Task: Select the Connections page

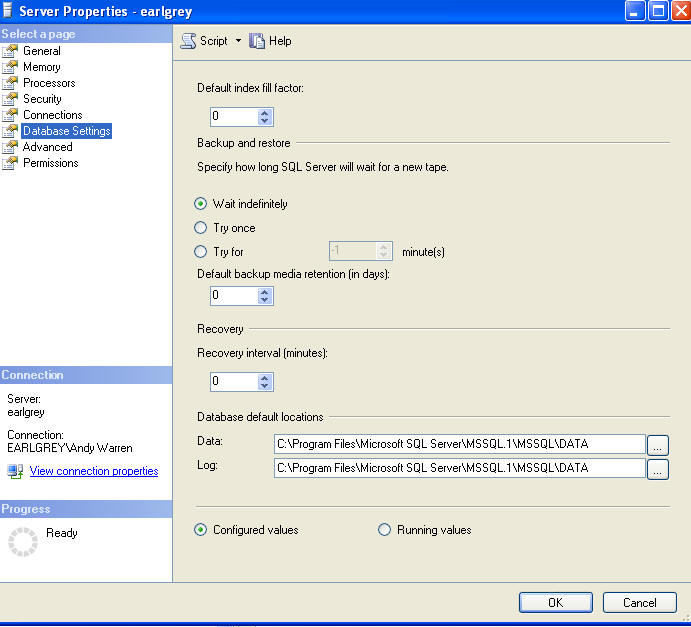Action: click(x=52, y=115)
